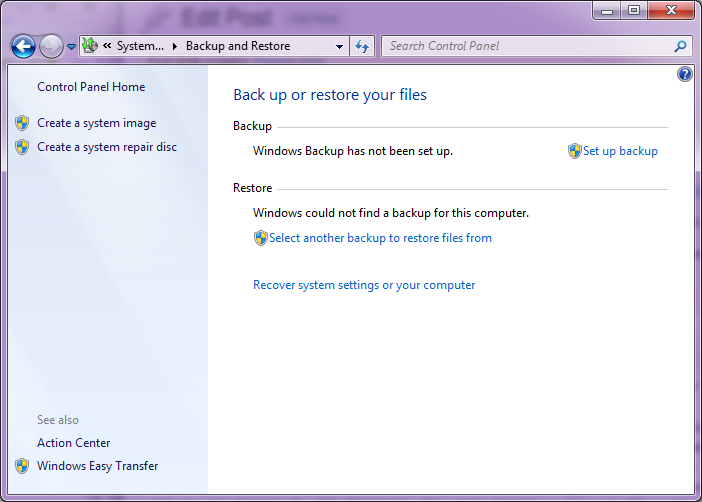The image size is (702, 502).
Task: Click 'Windows Backup has not been set up.' text
Action: [353, 151]
